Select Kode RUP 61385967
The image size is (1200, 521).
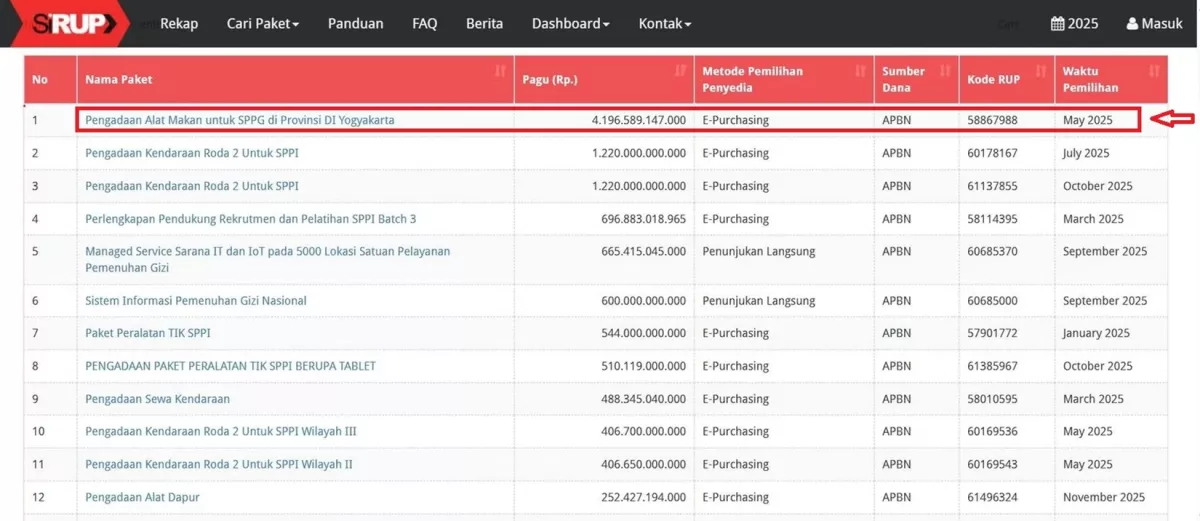992,366
